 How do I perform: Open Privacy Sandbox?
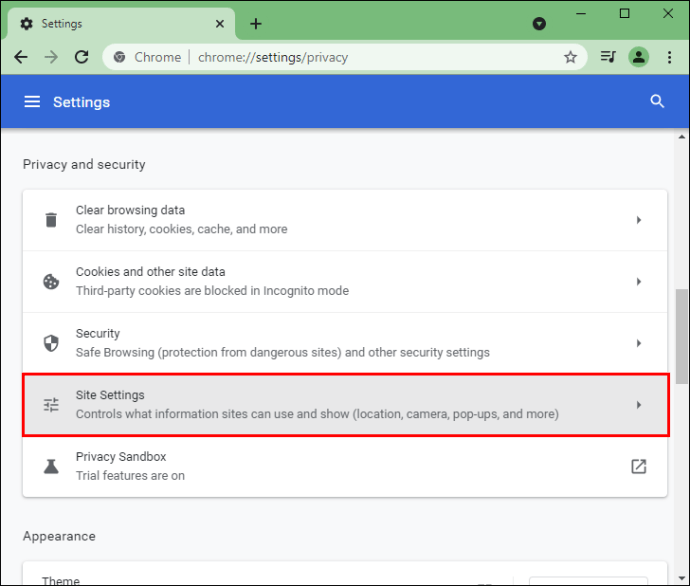tap(345, 466)
